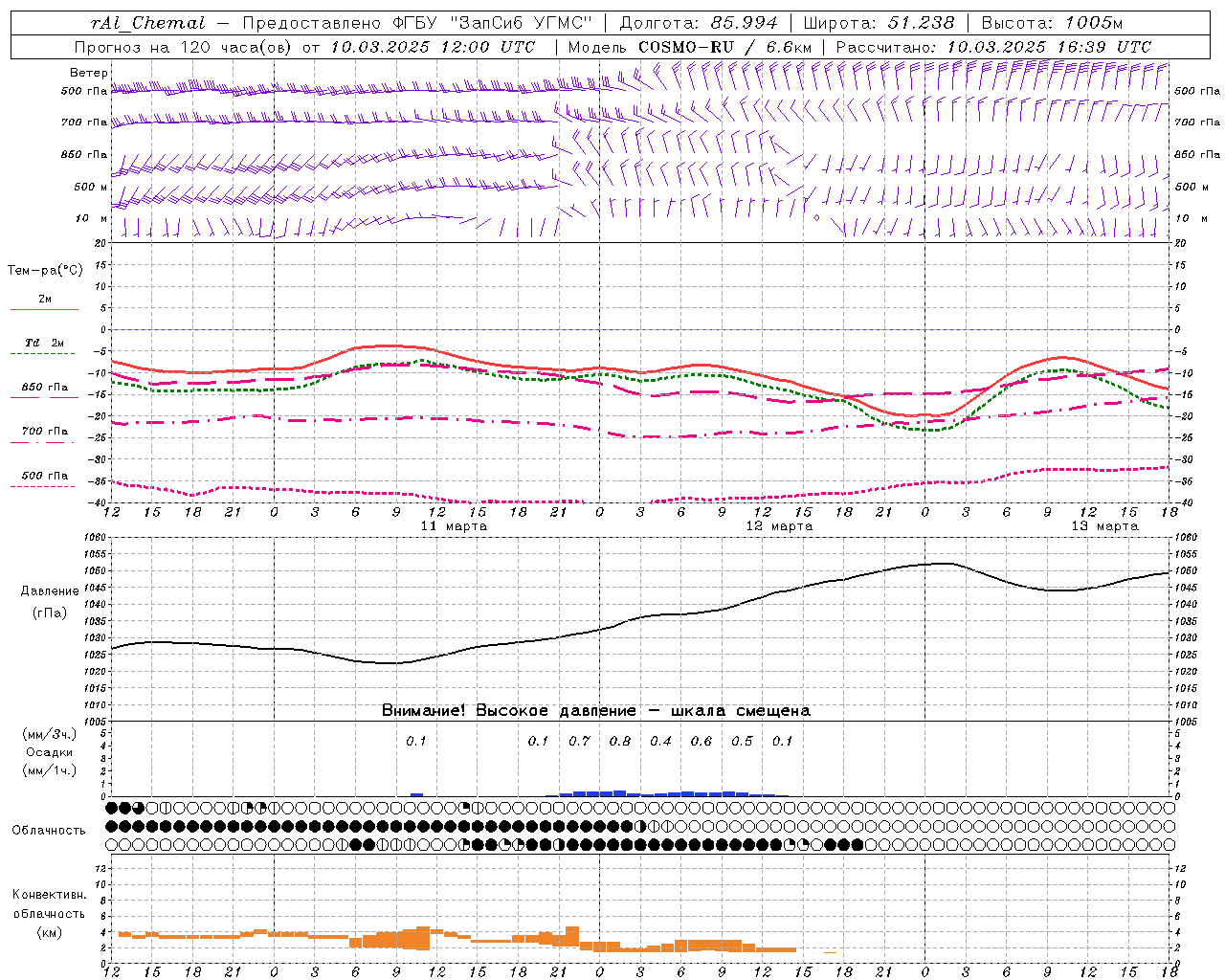The height and width of the screenshot is (980, 1225).
Task: Click the 'Облачность' cloud cover label
Action: [49, 831]
